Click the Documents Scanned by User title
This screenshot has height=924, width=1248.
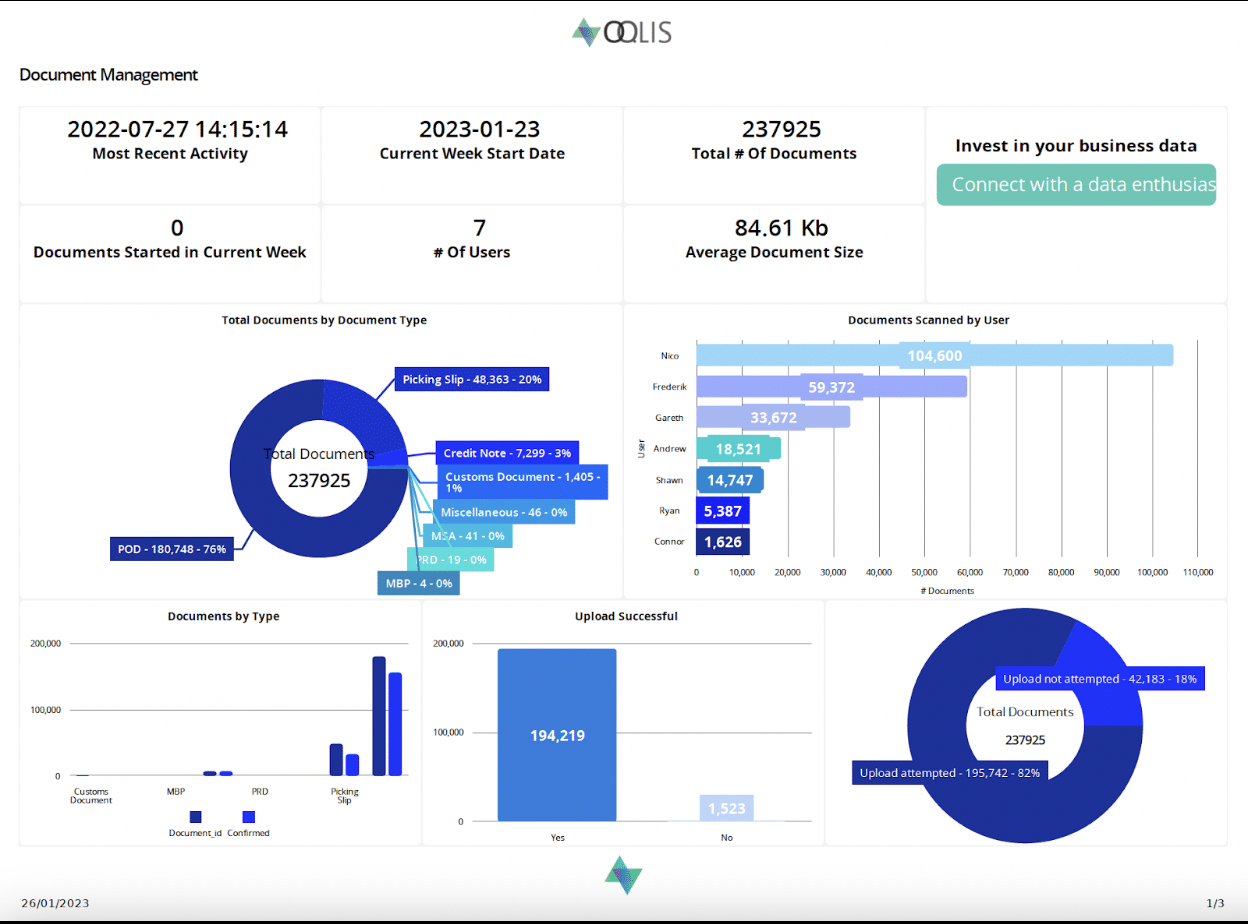pyautogui.click(x=928, y=320)
